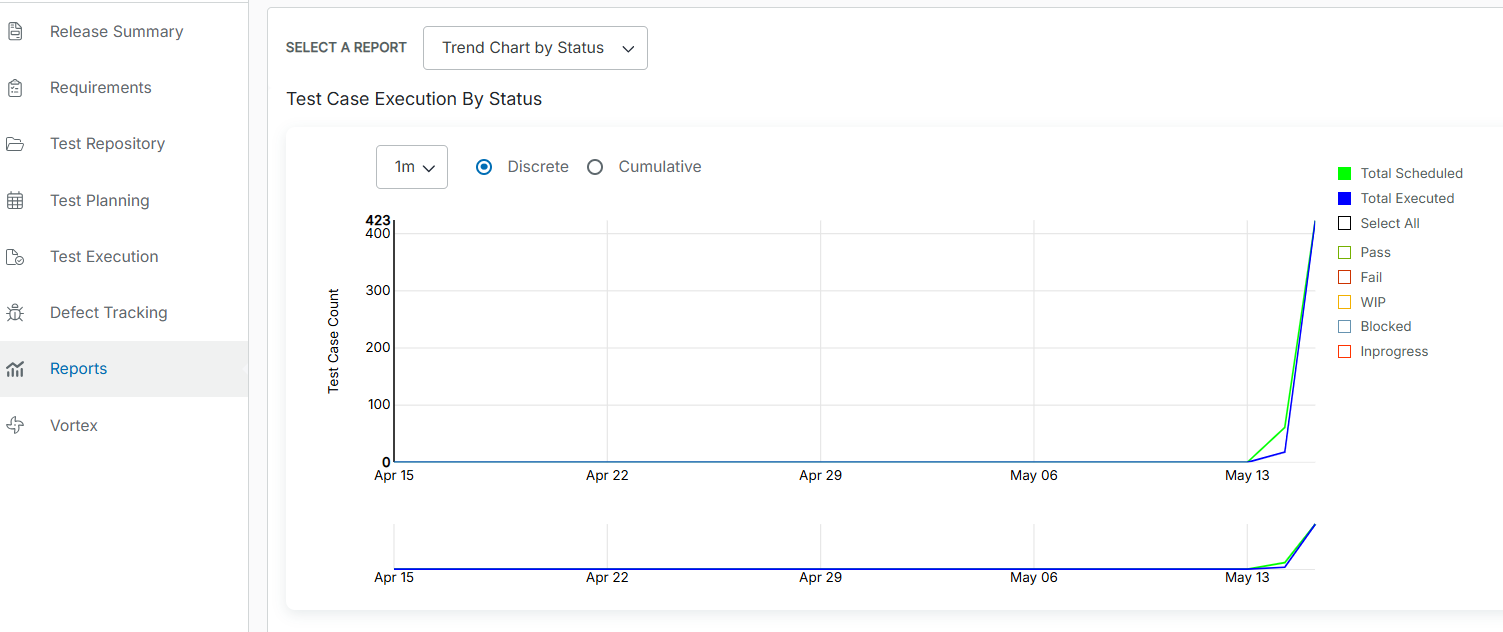Go to Defect Tracking page
Viewport: 1503px width, 632px height.
108,312
